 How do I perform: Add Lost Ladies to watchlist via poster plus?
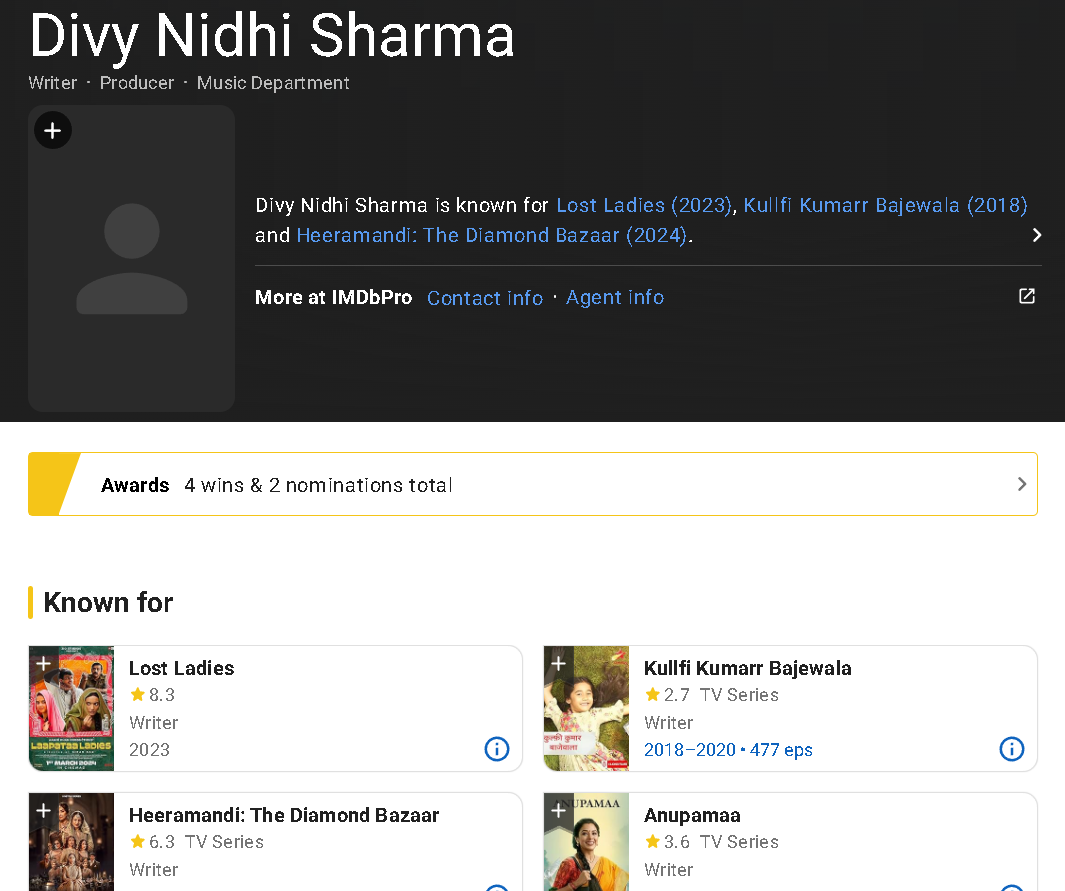tap(43, 663)
